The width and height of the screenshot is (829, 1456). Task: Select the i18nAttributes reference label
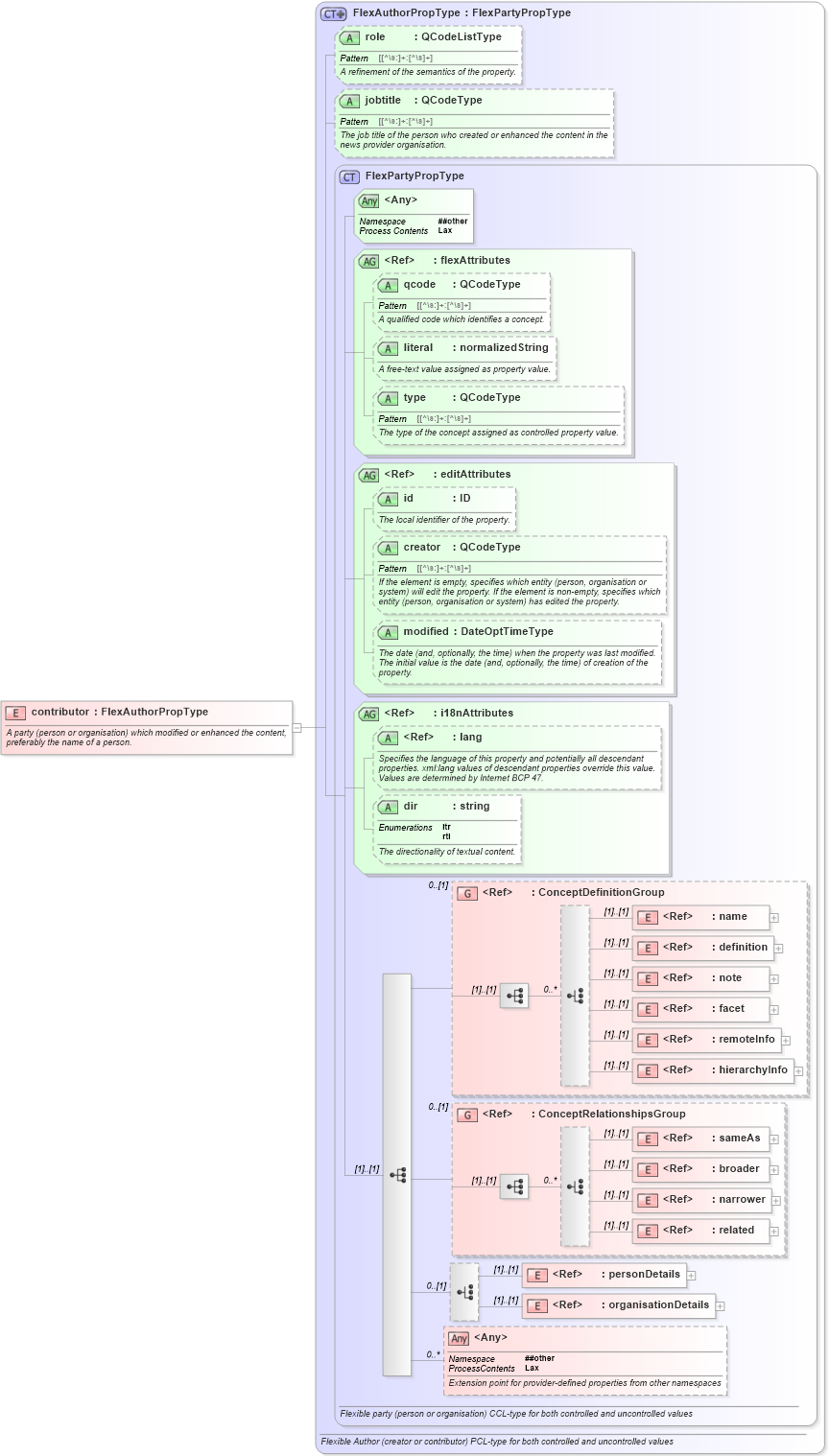477,713
